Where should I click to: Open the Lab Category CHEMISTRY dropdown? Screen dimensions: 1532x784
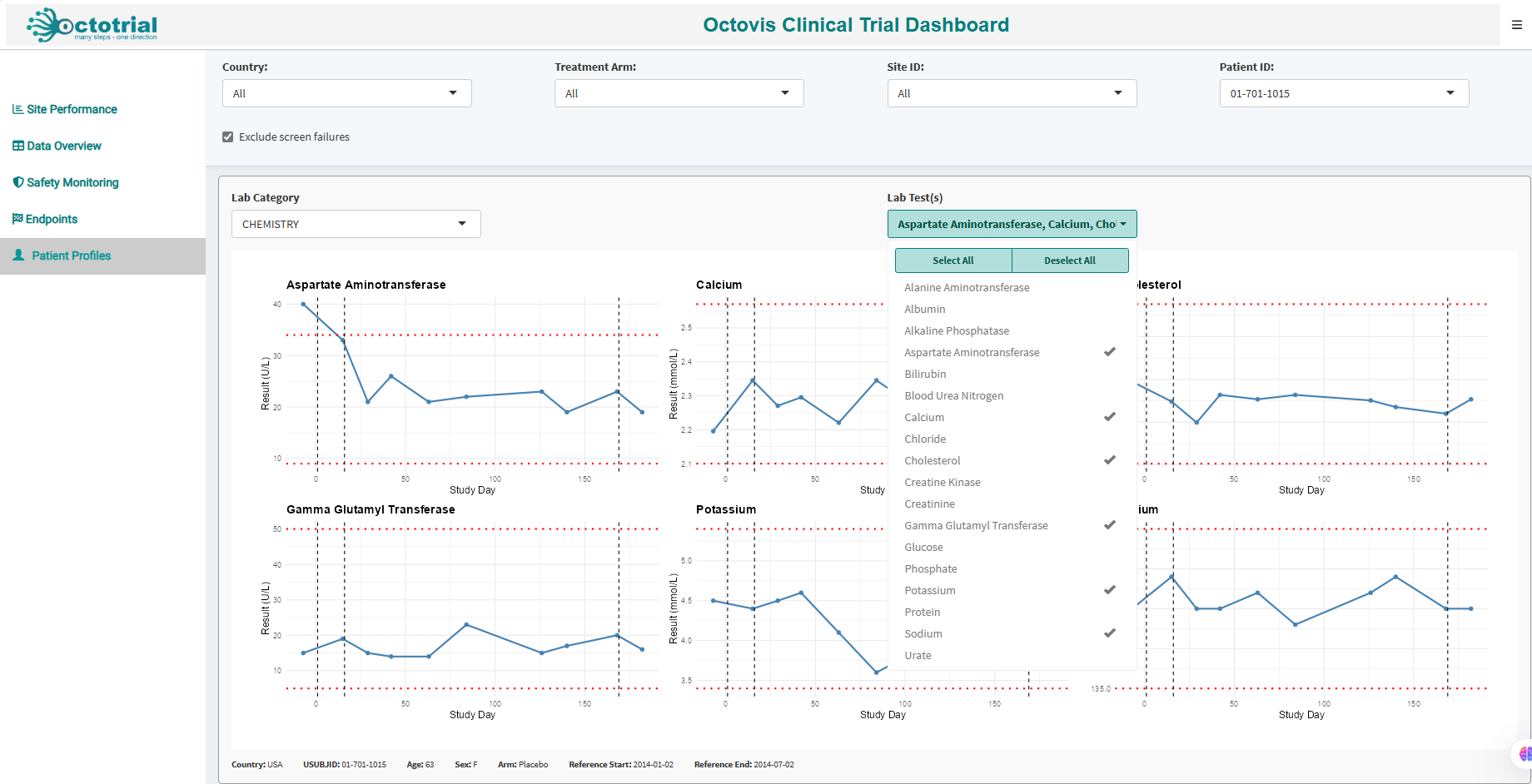point(356,224)
